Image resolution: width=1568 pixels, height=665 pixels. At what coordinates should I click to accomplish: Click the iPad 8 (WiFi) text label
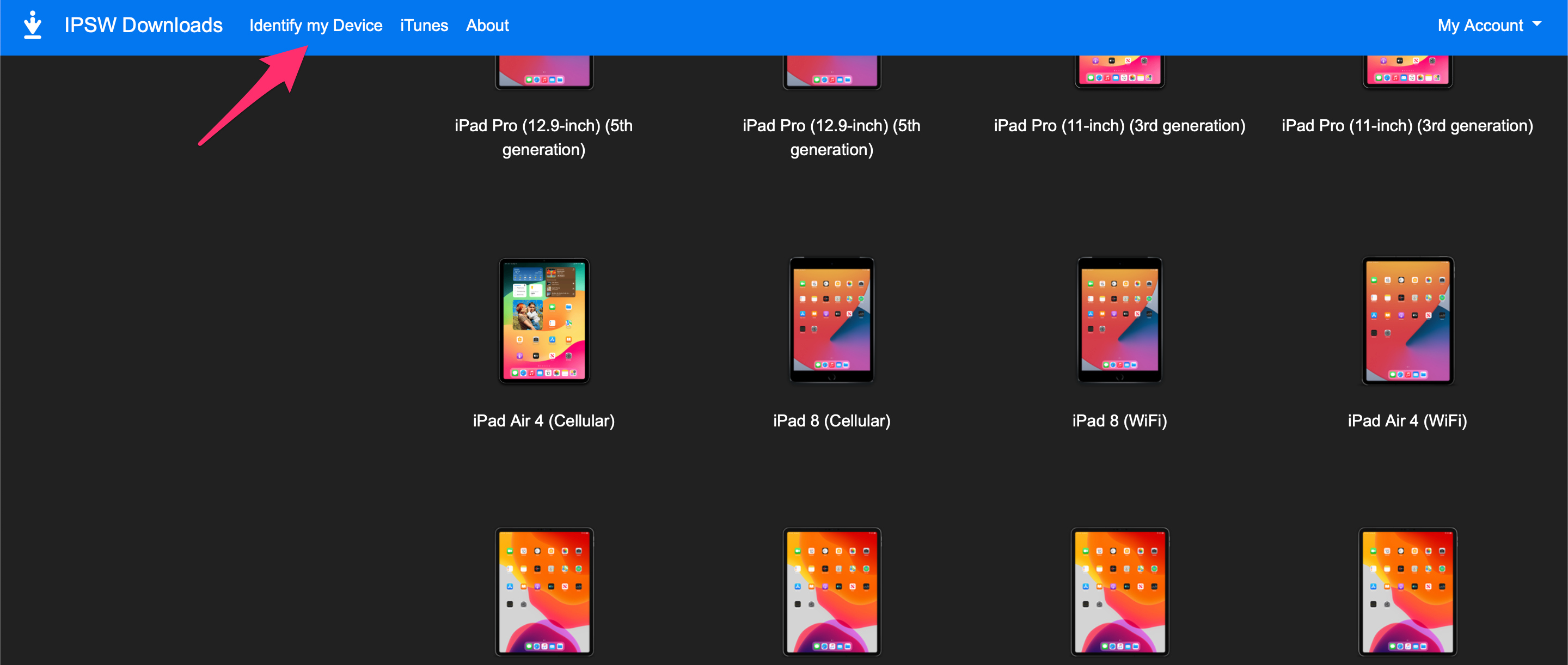click(1119, 421)
